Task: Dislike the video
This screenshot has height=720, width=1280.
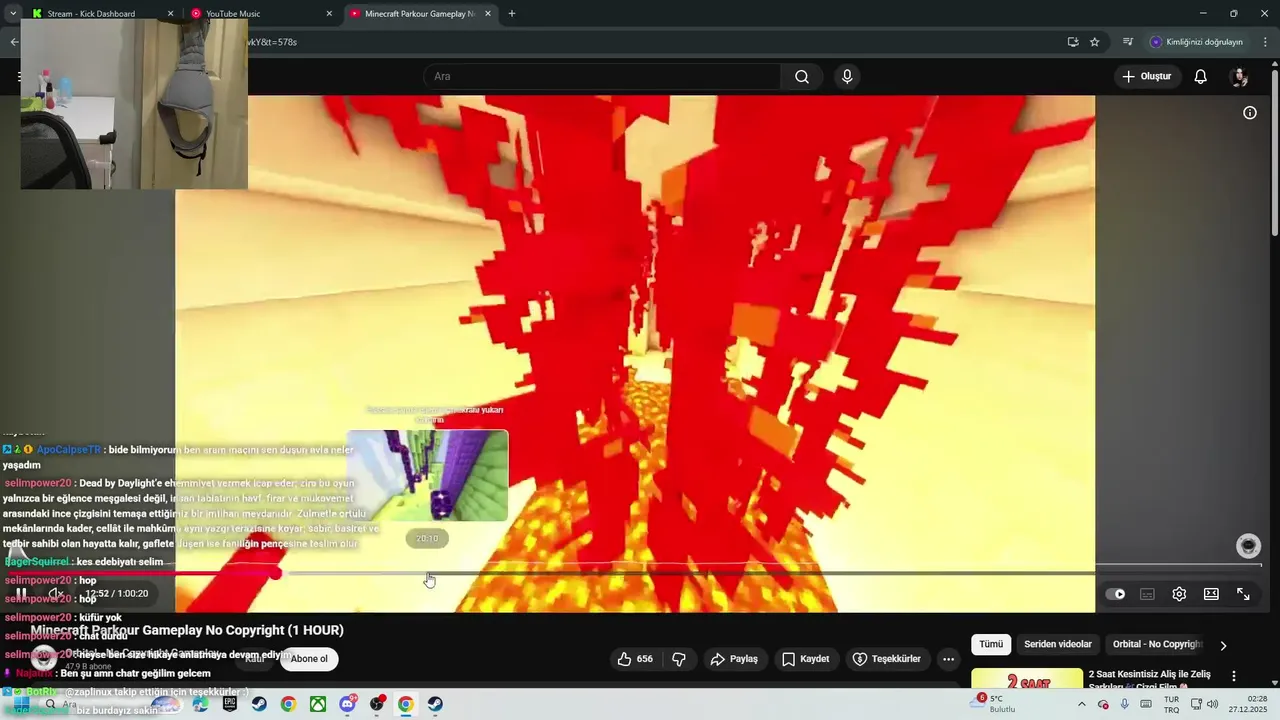Action: [x=679, y=659]
